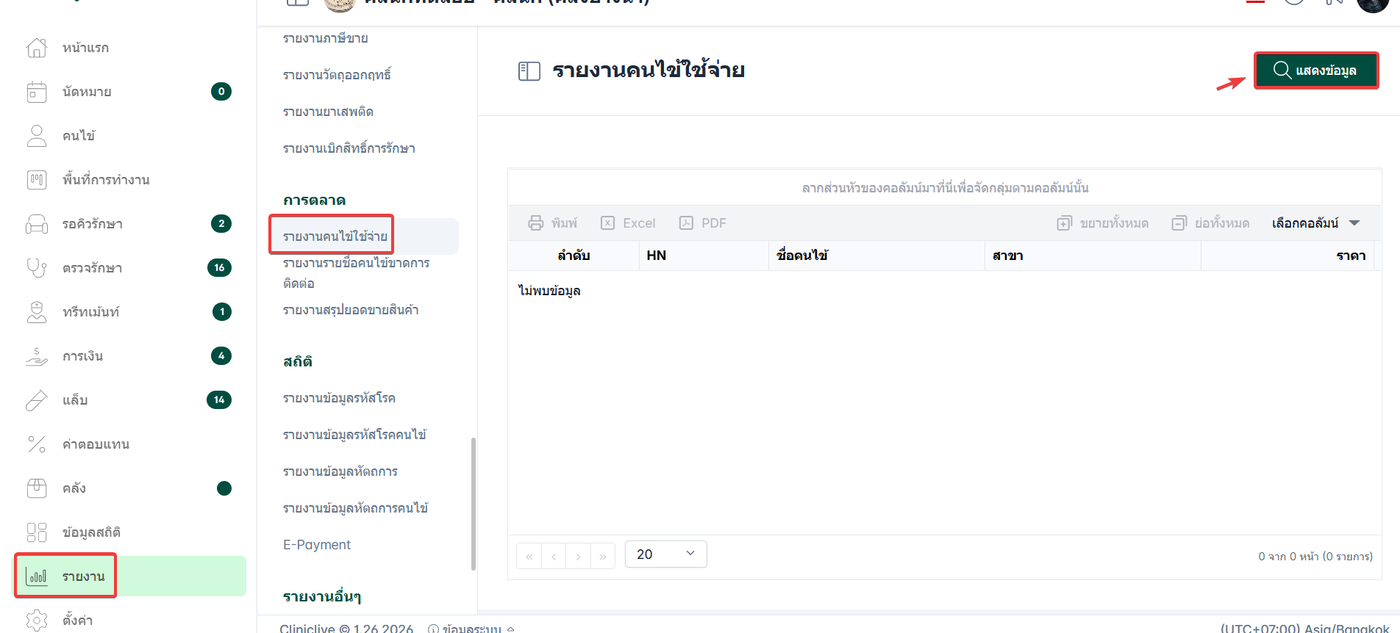Image resolution: width=1400 pixels, height=633 pixels.
Task: Click the พิมพ์ print toolbar button
Action: tap(552, 223)
